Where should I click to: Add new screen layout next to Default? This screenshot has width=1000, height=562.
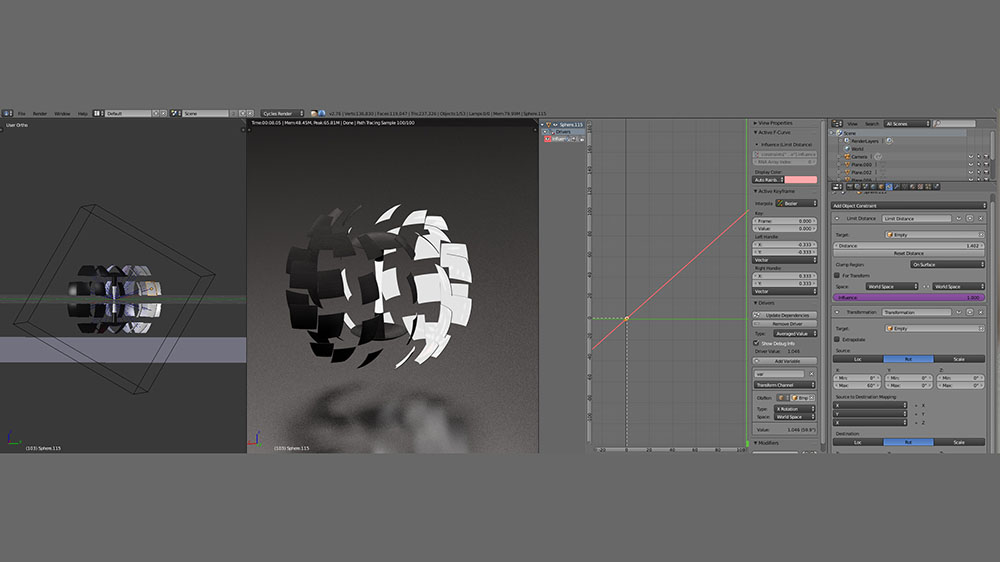156,113
